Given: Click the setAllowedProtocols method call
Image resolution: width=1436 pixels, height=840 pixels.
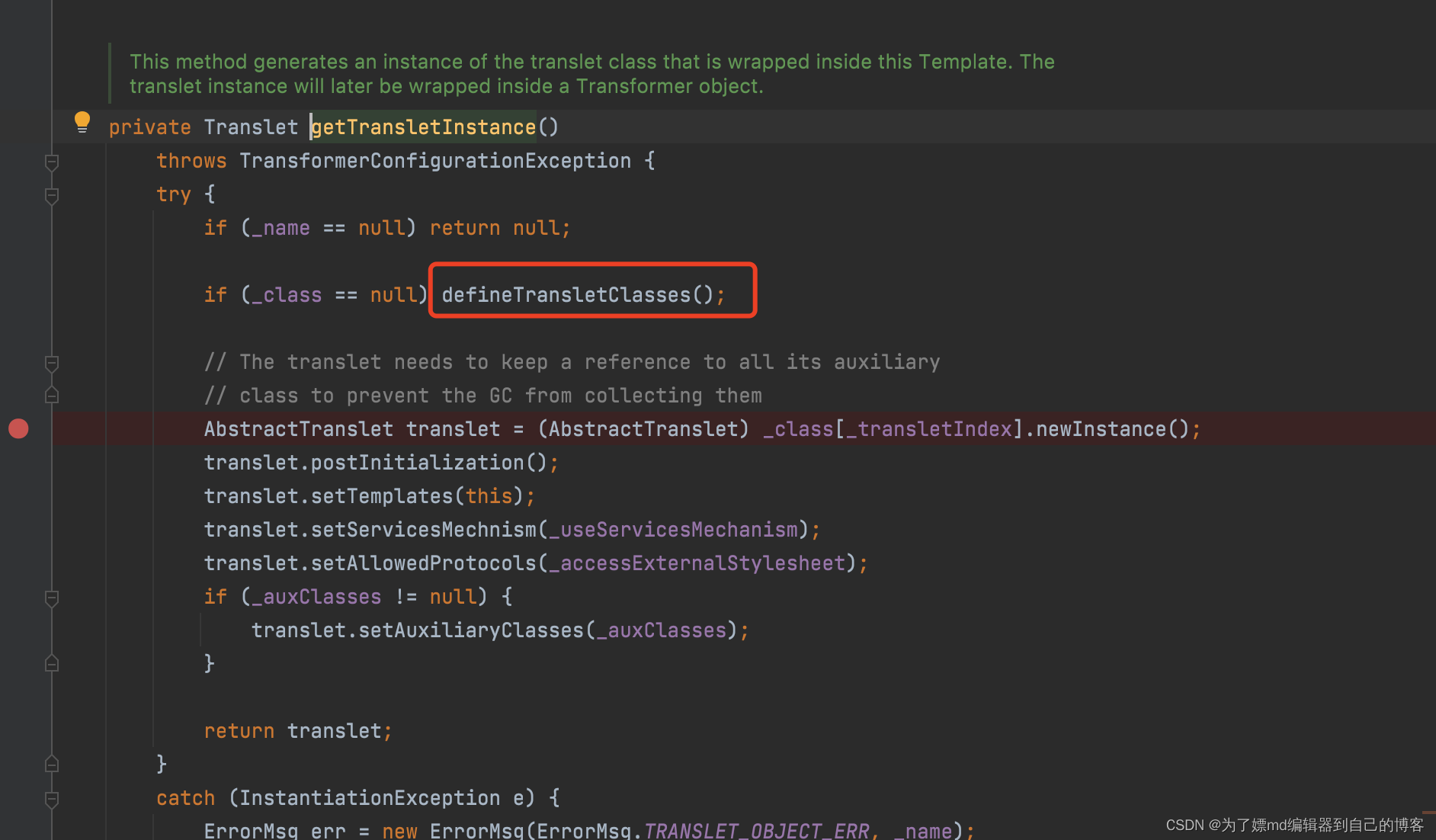Looking at the screenshot, I should tap(424, 563).
